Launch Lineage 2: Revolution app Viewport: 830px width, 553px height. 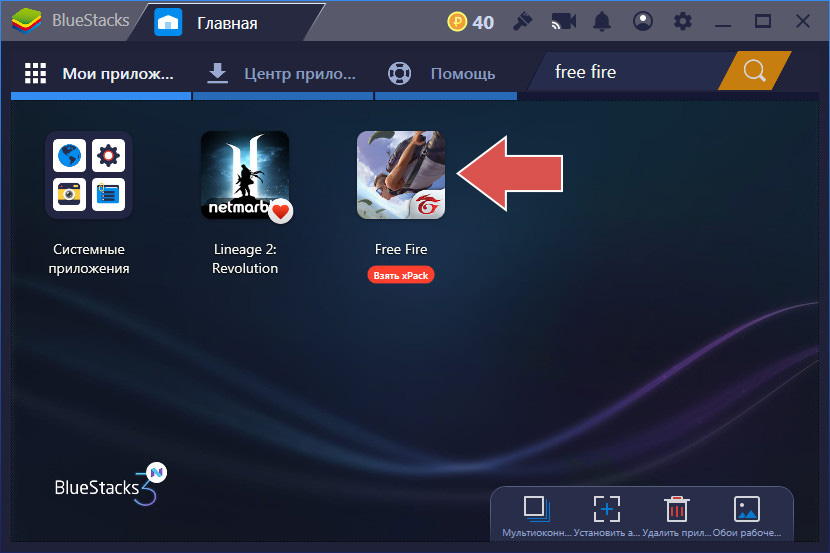tap(245, 175)
